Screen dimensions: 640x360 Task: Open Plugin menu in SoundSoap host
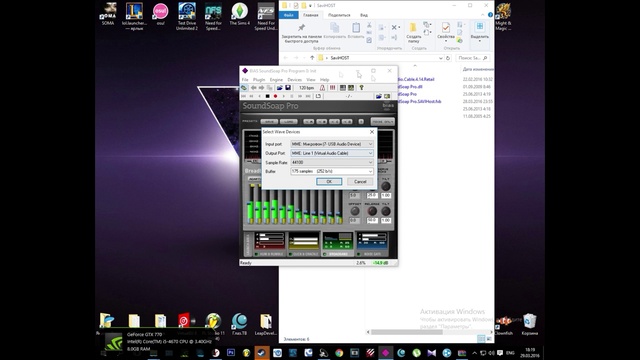pos(259,80)
